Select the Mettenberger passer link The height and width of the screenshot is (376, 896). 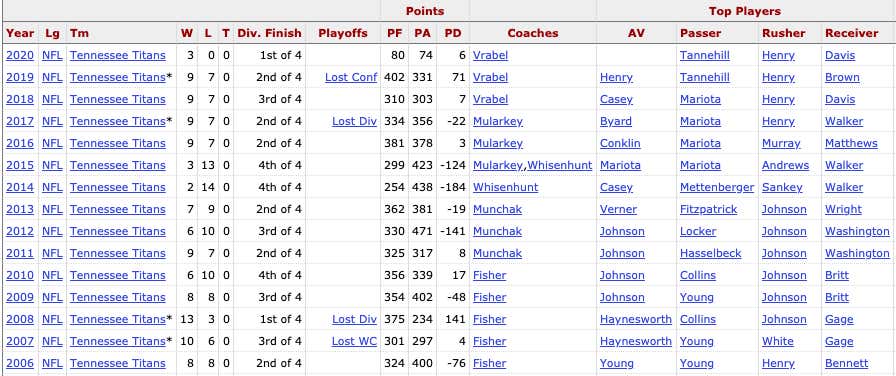[x=717, y=187]
